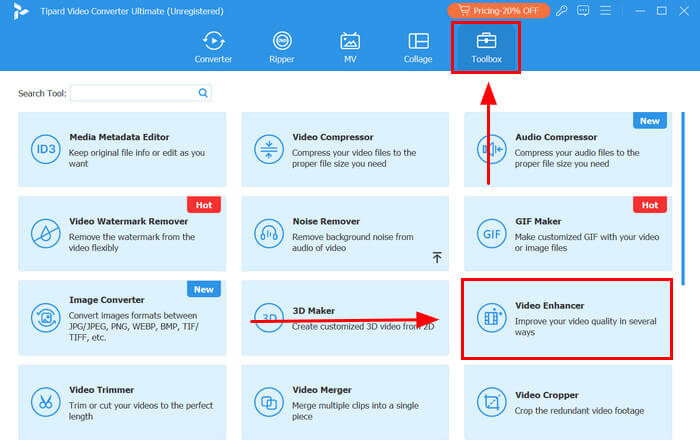The width and height of the screenshot is (700, 447).
Task: Open the feedback chat icon
Action: point(583,11)
